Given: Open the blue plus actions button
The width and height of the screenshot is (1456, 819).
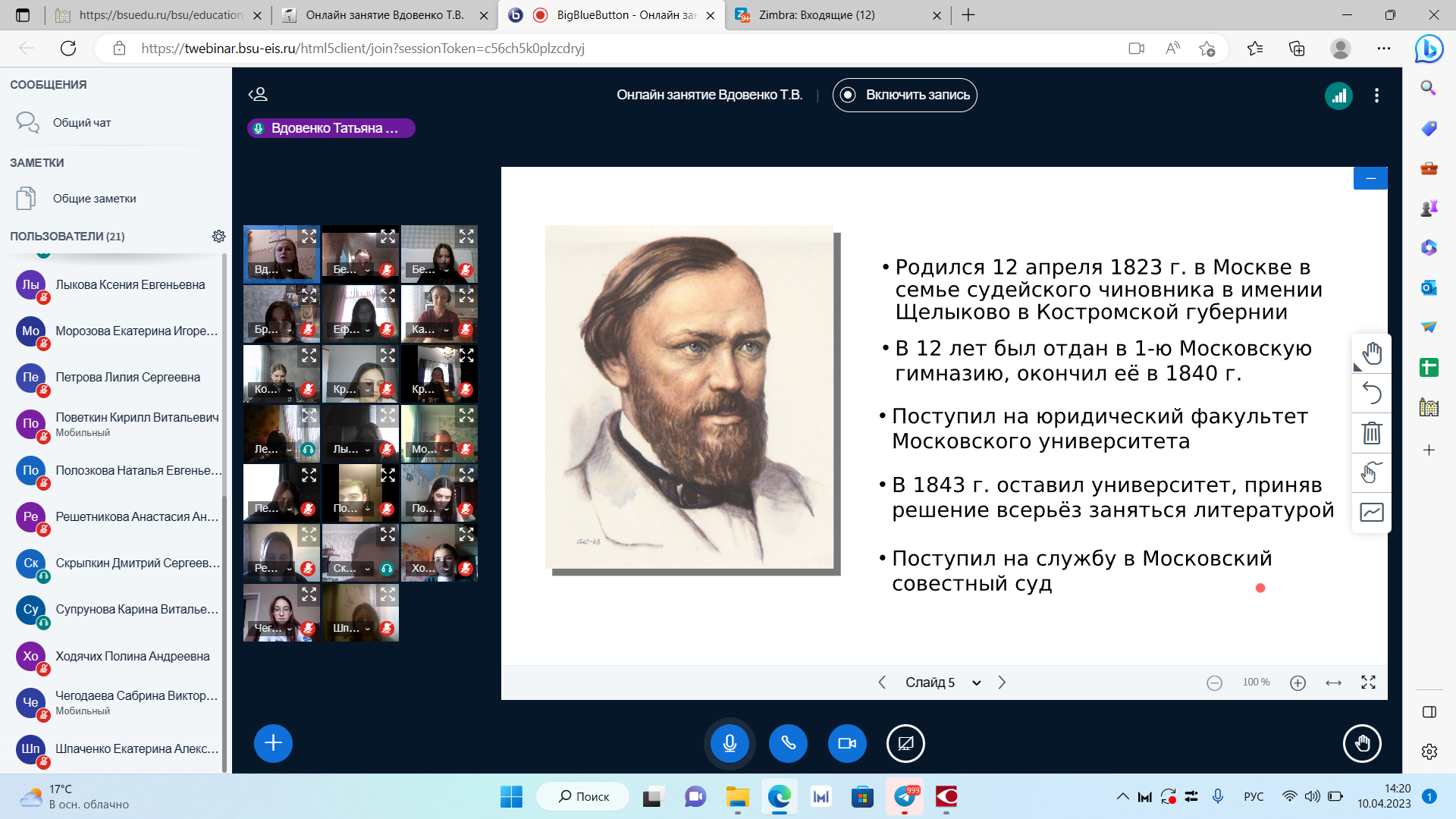Looking at the screenshot, I should 273,743.
